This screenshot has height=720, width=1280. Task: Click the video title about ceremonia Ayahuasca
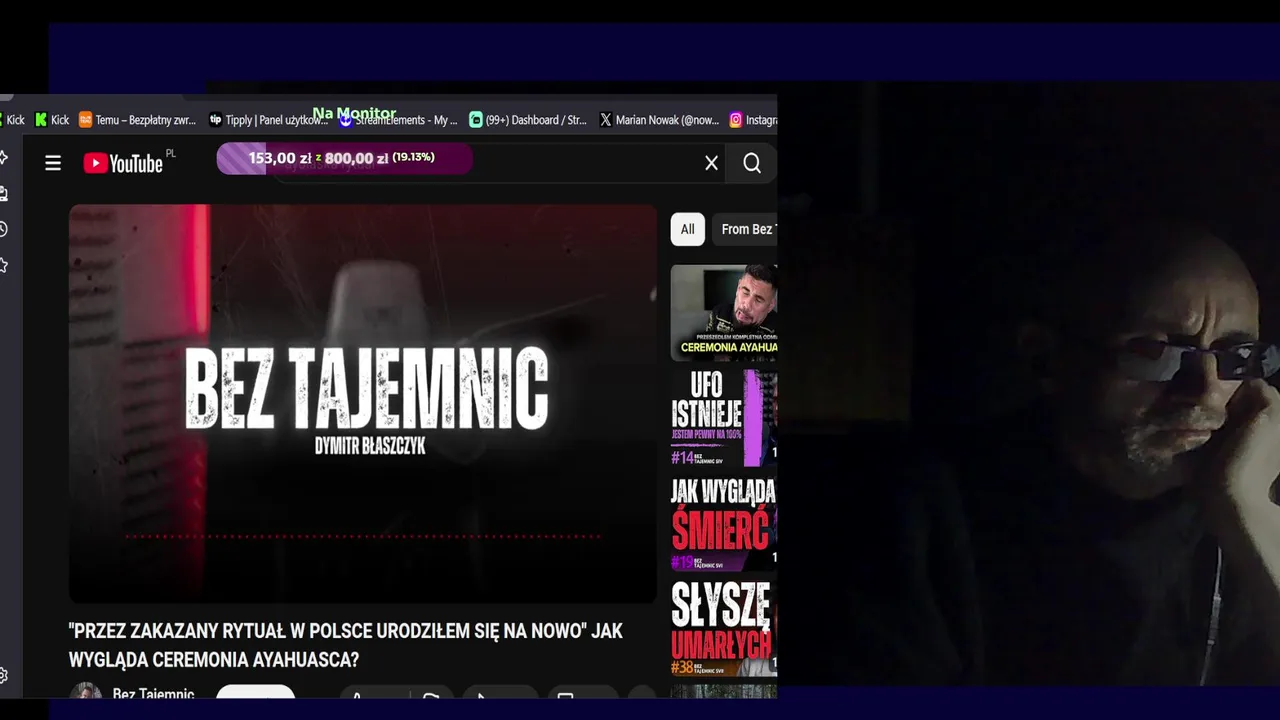[346, 645]
